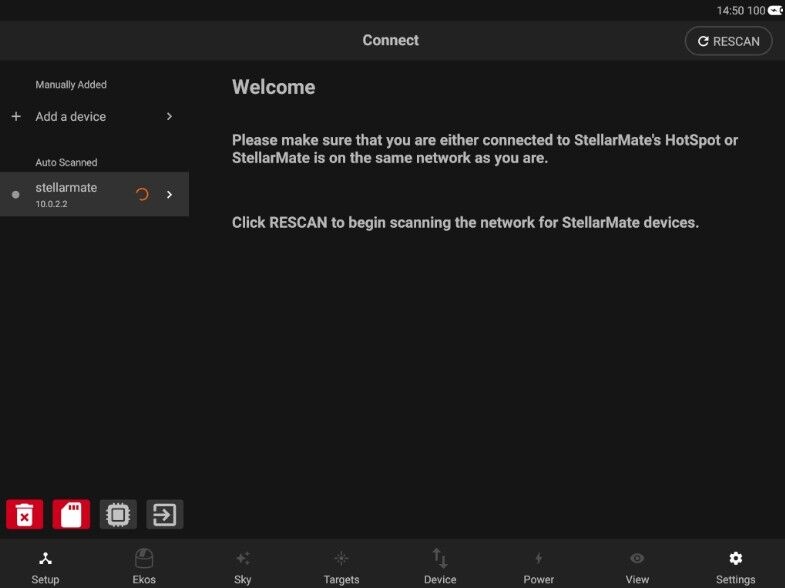Click the Welcome heading
This screenshot has height=588, width=785.
(273, 87)
